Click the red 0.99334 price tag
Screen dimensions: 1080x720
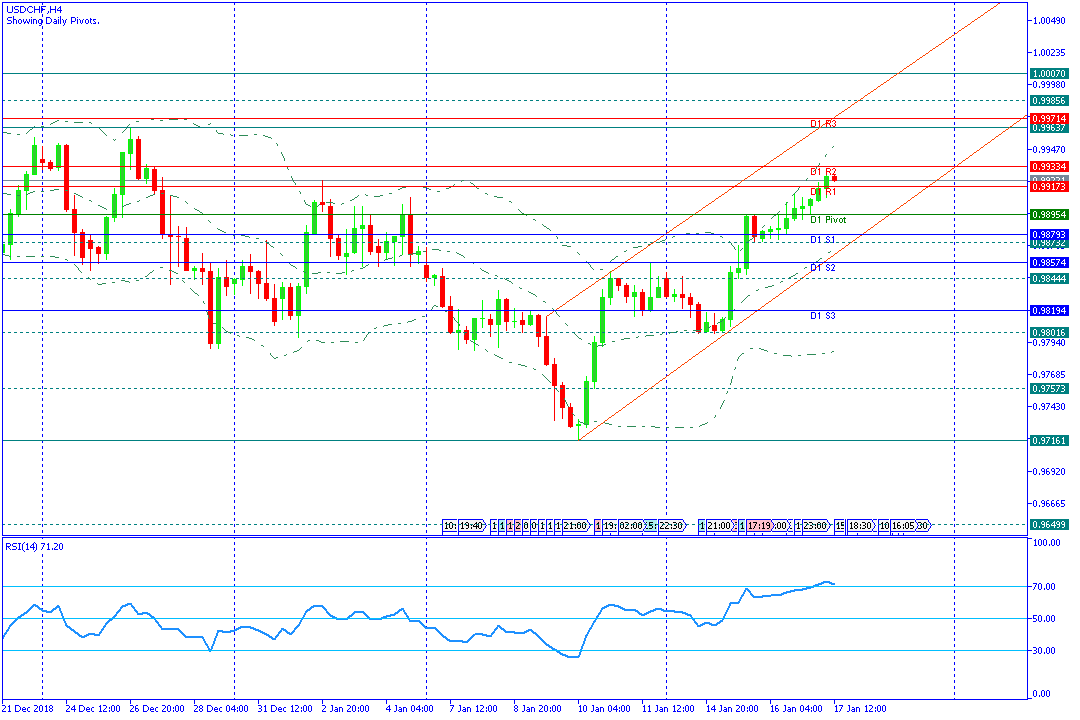pyautogui.click(x=1049, y=166)
